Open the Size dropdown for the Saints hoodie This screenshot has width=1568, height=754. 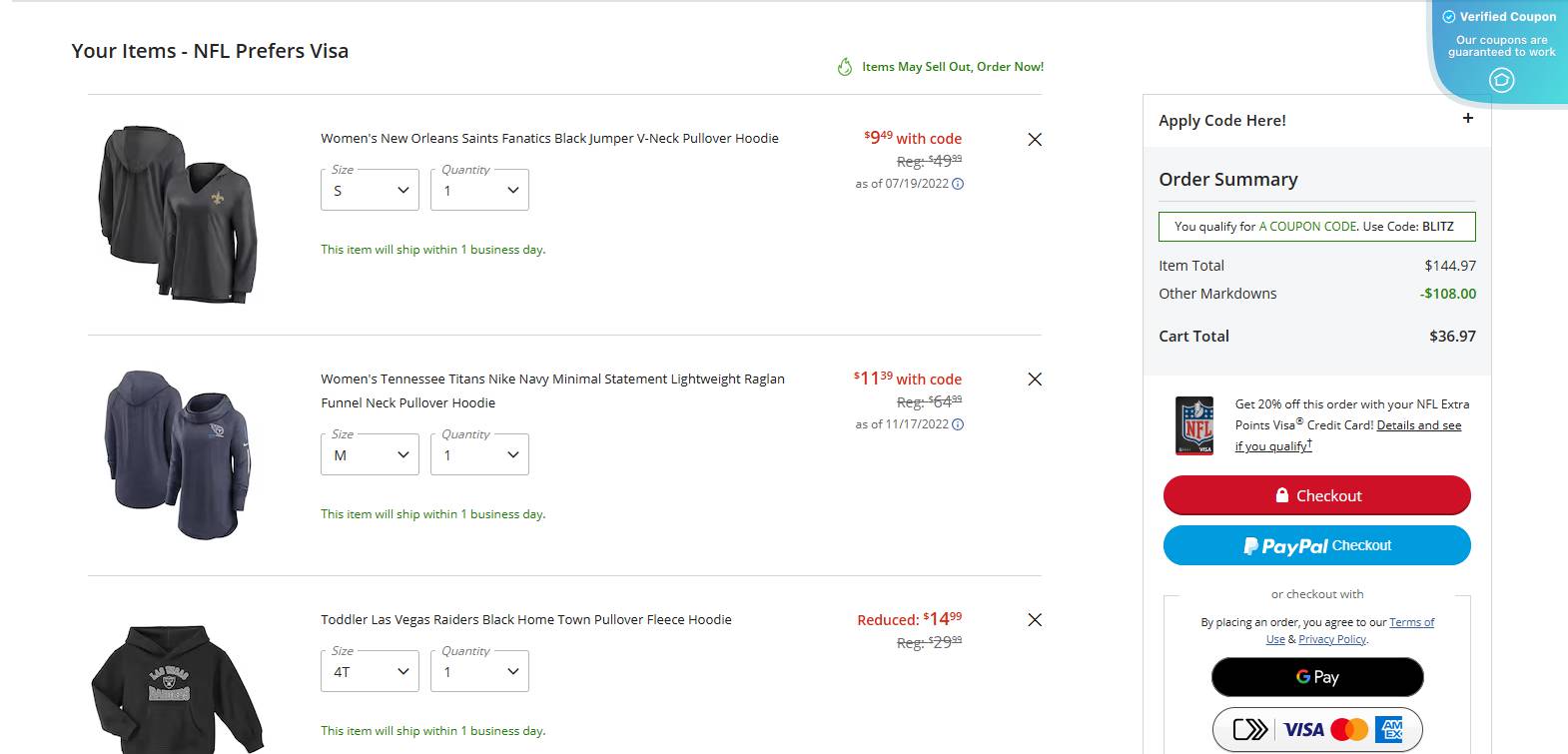tap(370, 190)
